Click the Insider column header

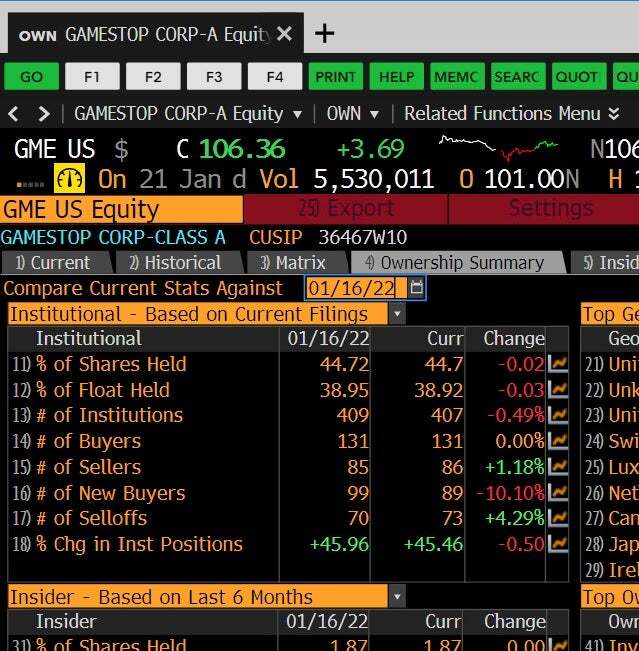[66, 622]
